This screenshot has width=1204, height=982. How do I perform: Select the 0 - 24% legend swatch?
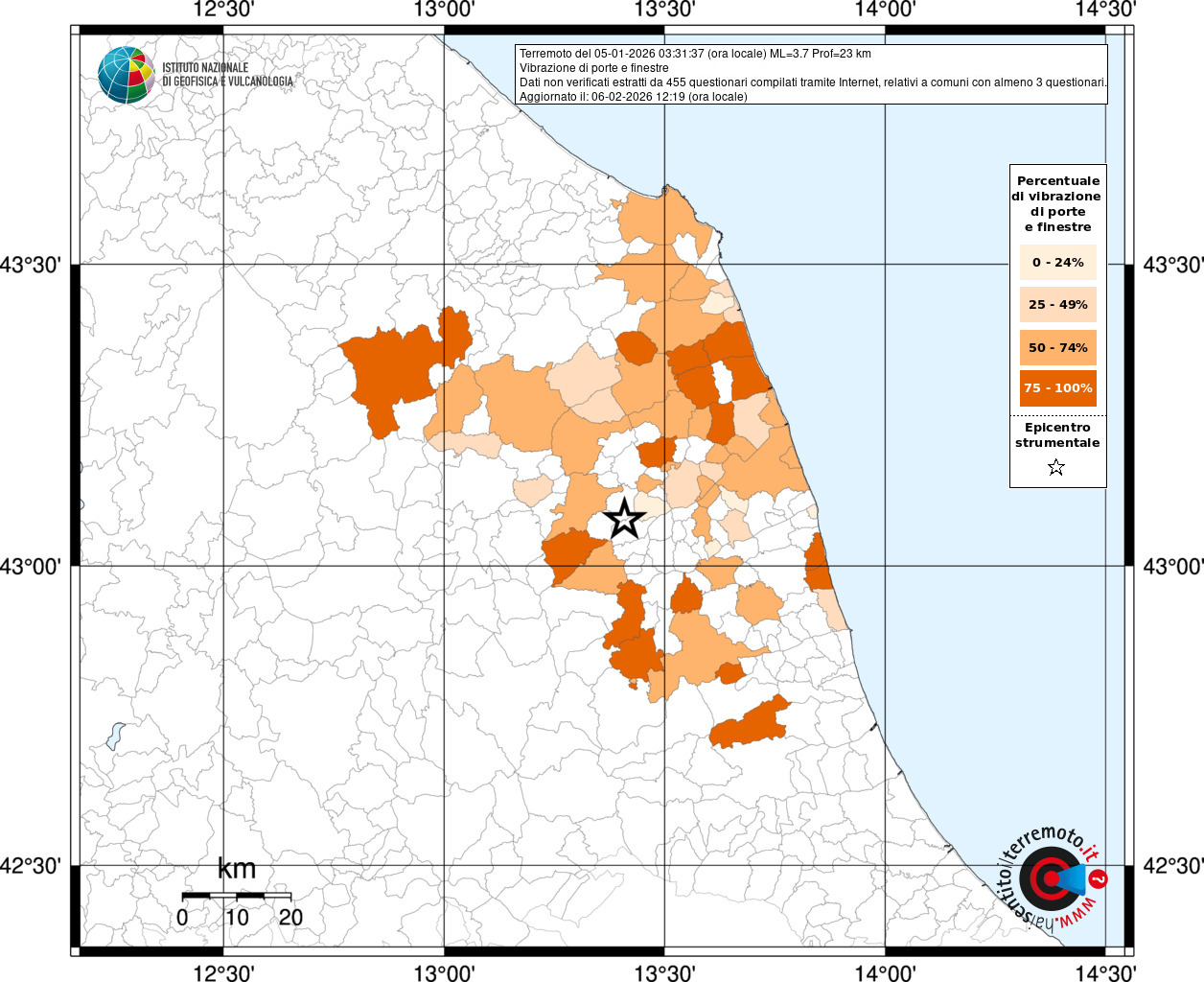coord(1057,262)
